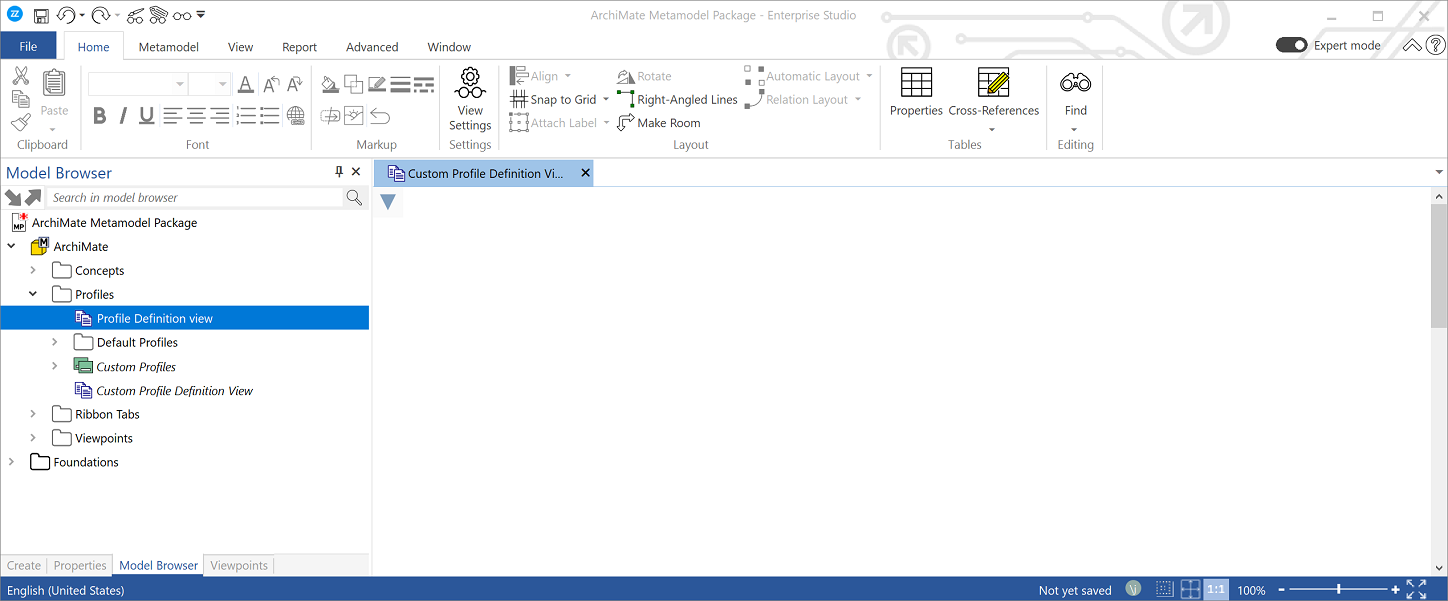This screenshot has height=601, width=1448.
Task: Click the zoom slider handle
Action: (1339, 590)
